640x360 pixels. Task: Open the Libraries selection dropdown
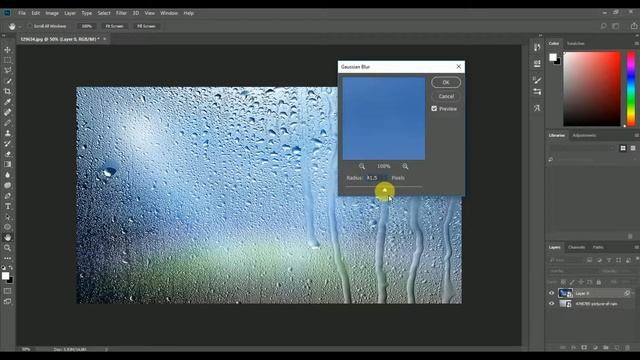(582, 148)
